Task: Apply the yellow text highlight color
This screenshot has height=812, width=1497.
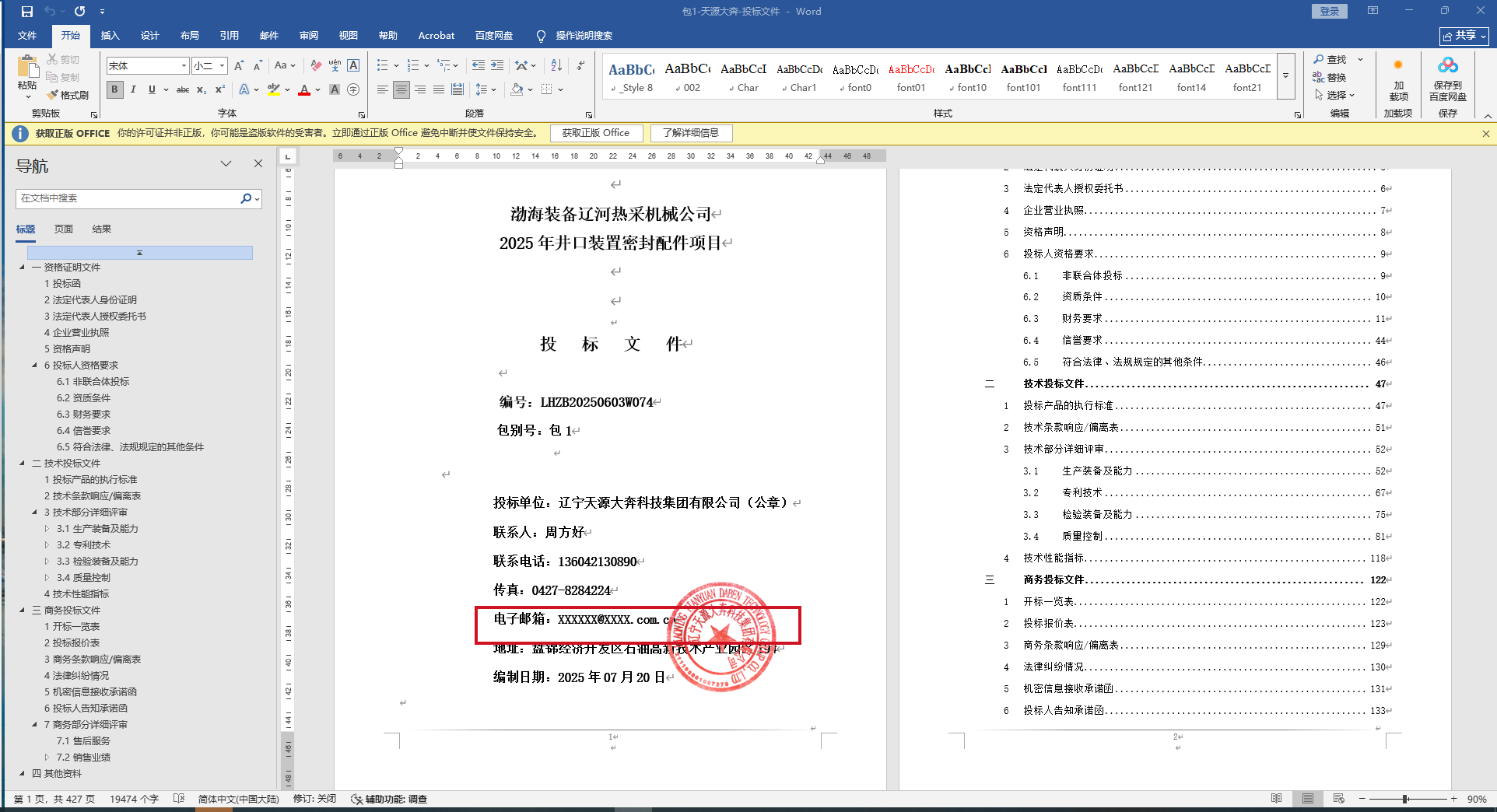Action: pyautogui.click(x=273, y=90)
